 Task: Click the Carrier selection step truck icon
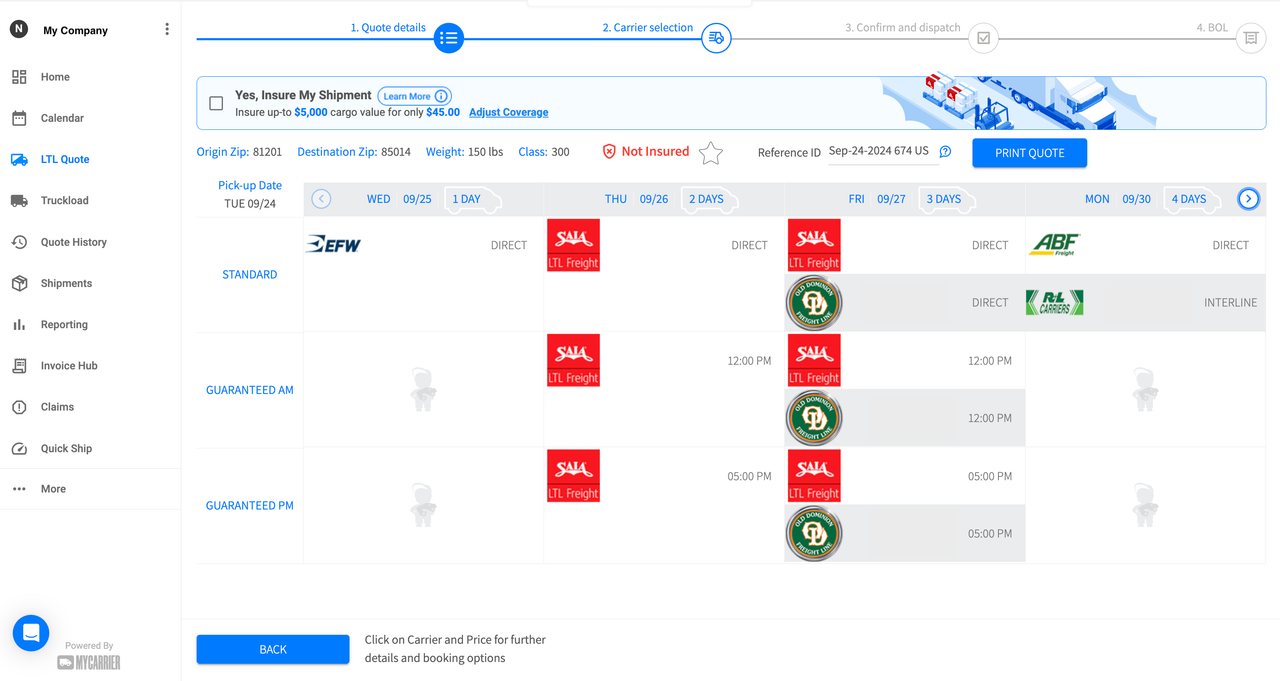[716, 38]
